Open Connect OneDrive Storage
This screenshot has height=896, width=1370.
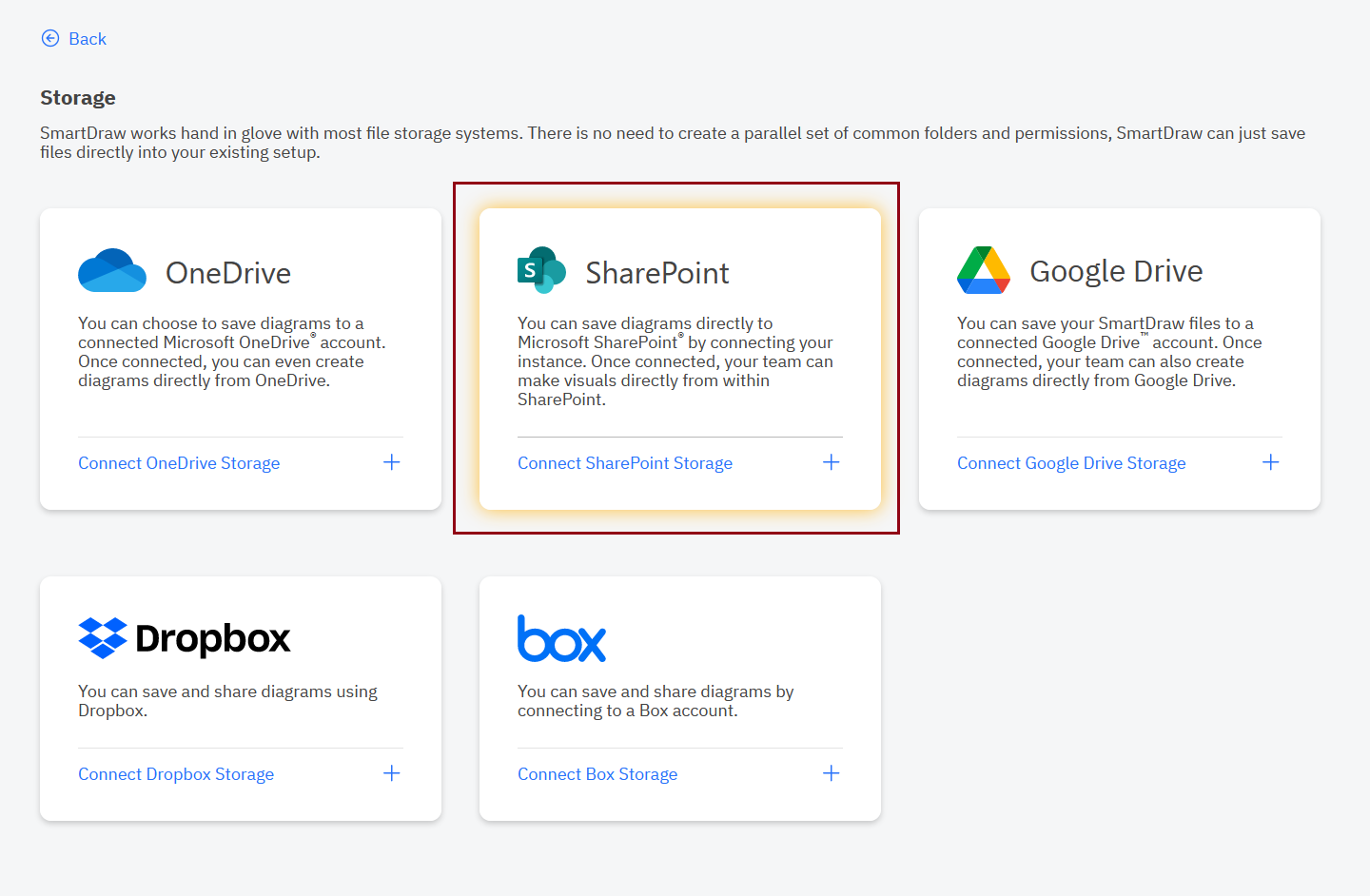tap(179, 463)
